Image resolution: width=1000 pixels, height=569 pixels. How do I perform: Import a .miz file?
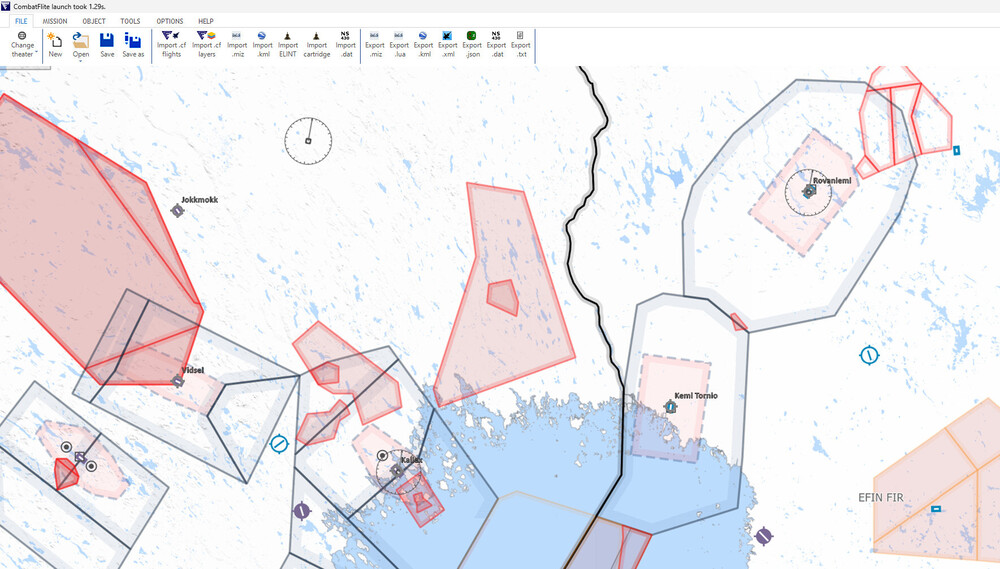point(237,45)
